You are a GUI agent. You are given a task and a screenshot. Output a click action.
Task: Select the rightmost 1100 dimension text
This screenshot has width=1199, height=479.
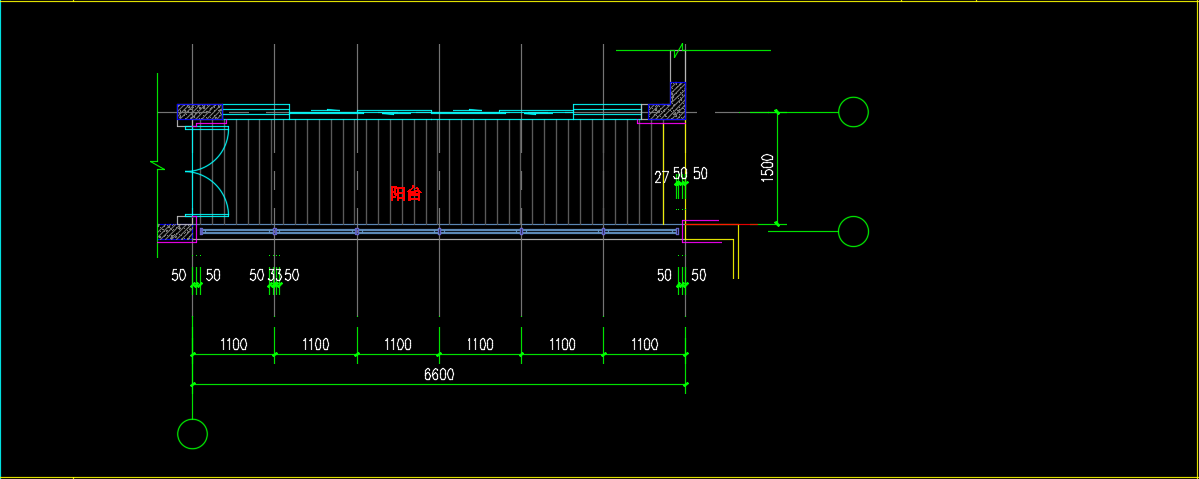pyautogui.click(x=644, y=345)
